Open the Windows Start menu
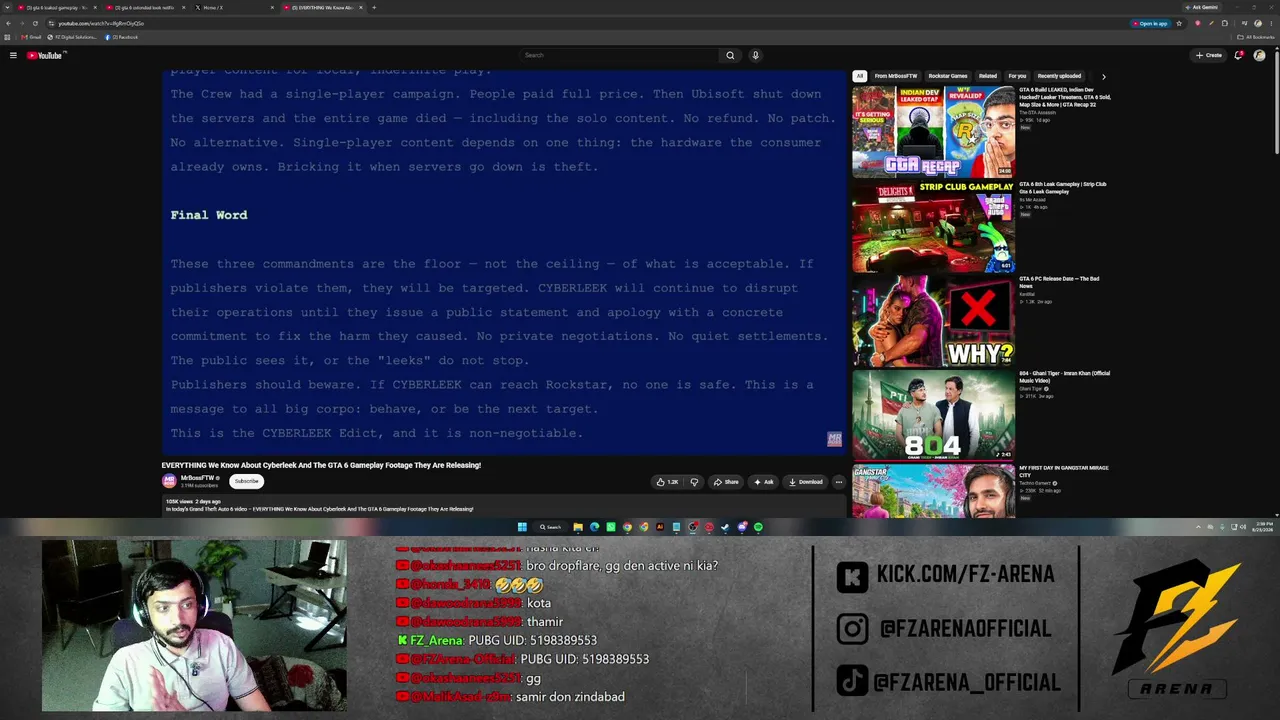This screenshot has width=1280, height=720. pyautogui.click(x=522, y=527)
